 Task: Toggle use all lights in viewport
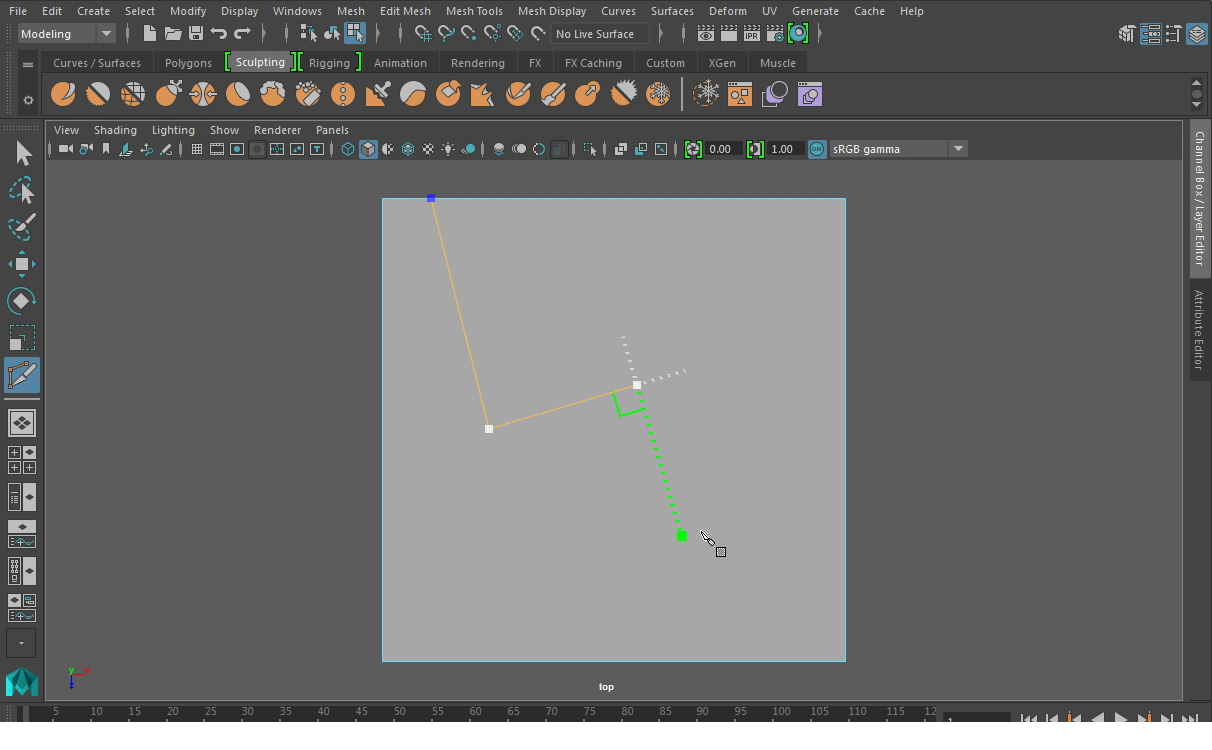tap(448, 149)
